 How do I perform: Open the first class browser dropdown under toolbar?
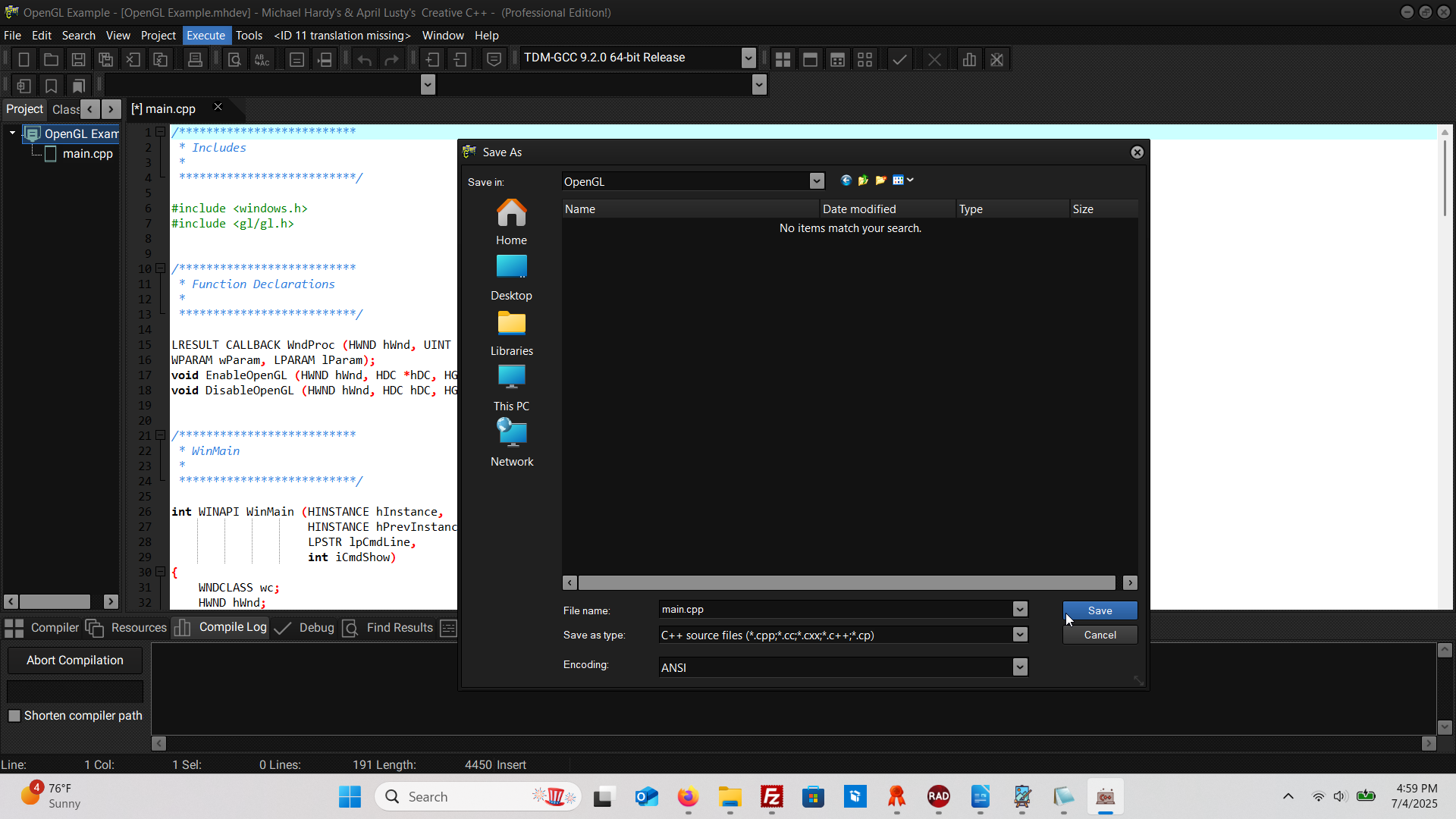(428, 85)
